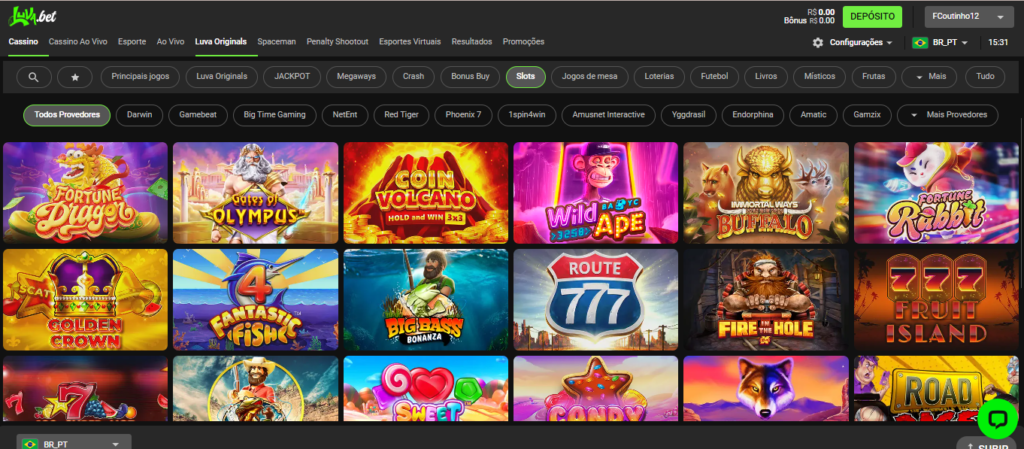Click the green DEPÓSITO button
1024x449 pixels.
coord(872,16)
